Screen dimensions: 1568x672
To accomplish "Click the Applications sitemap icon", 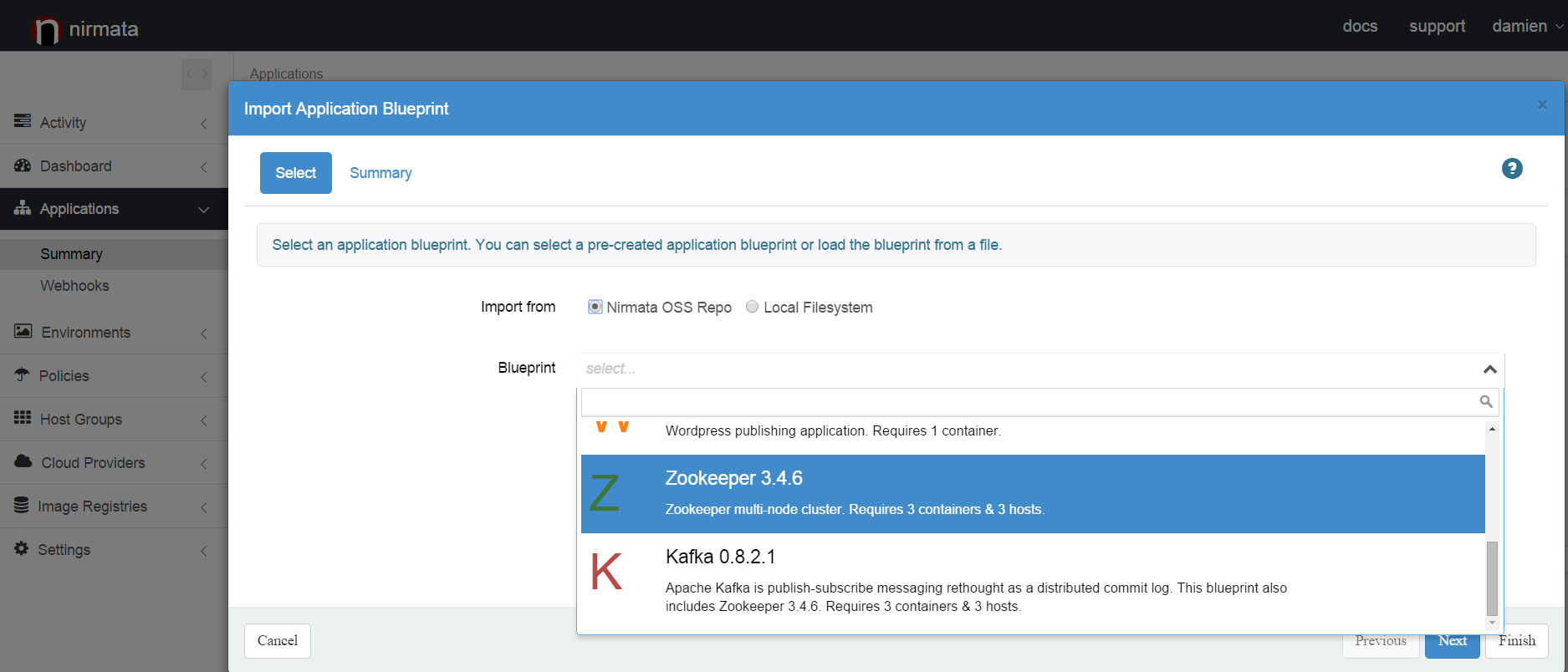I will pyautogui.click(x=23, y=208).
